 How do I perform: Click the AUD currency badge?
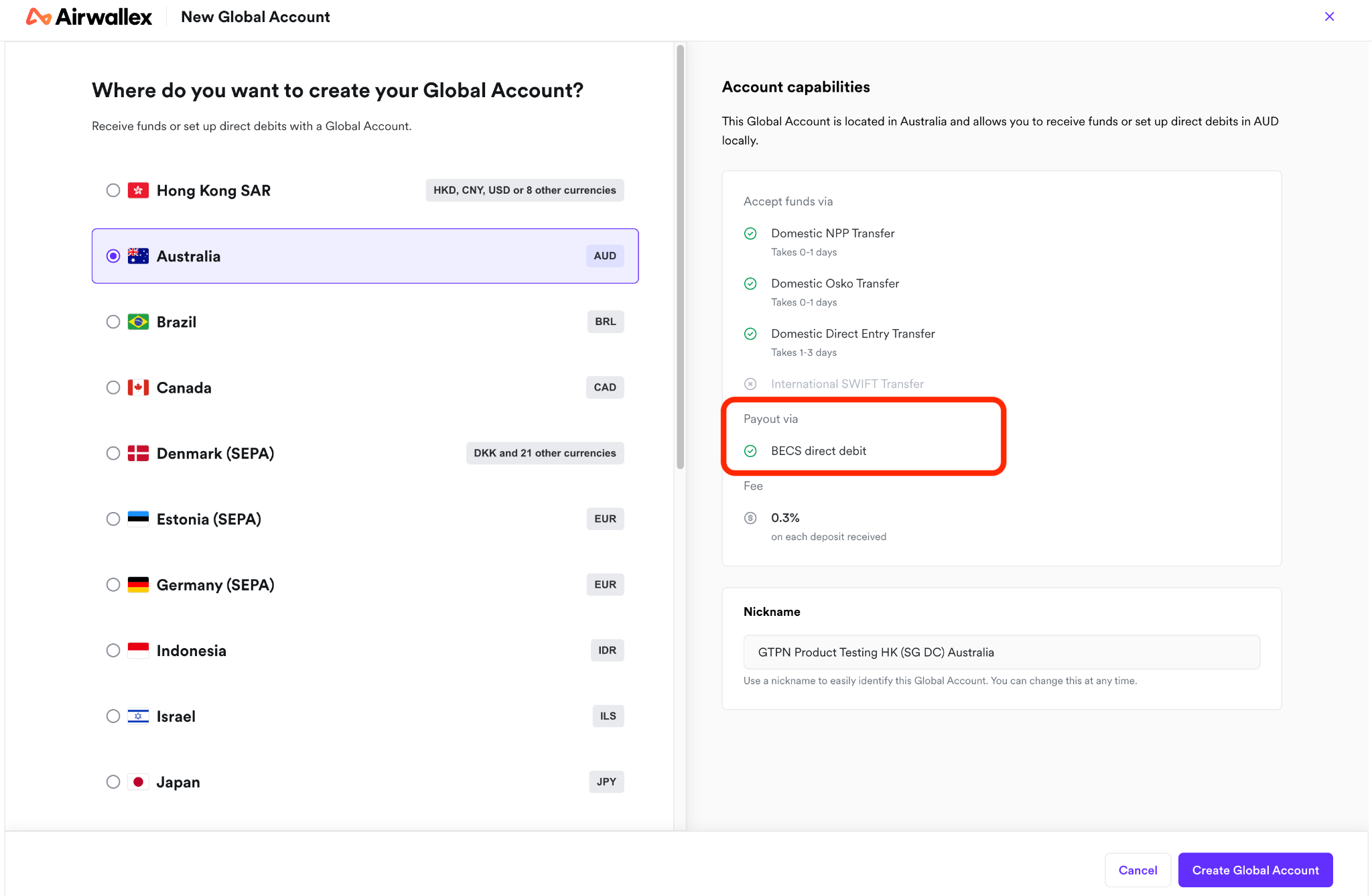click(605, 256)
